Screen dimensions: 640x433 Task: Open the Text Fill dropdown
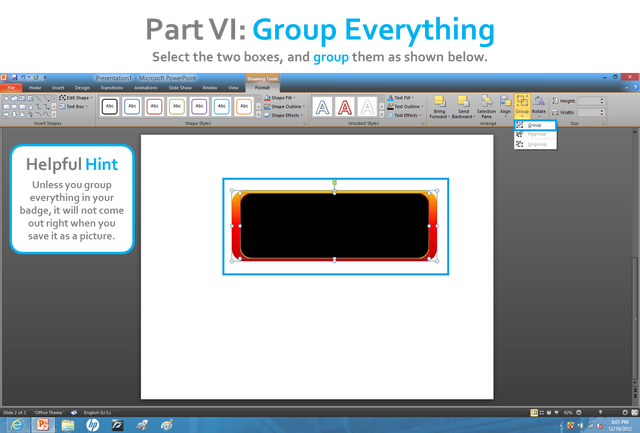[400, 98]
